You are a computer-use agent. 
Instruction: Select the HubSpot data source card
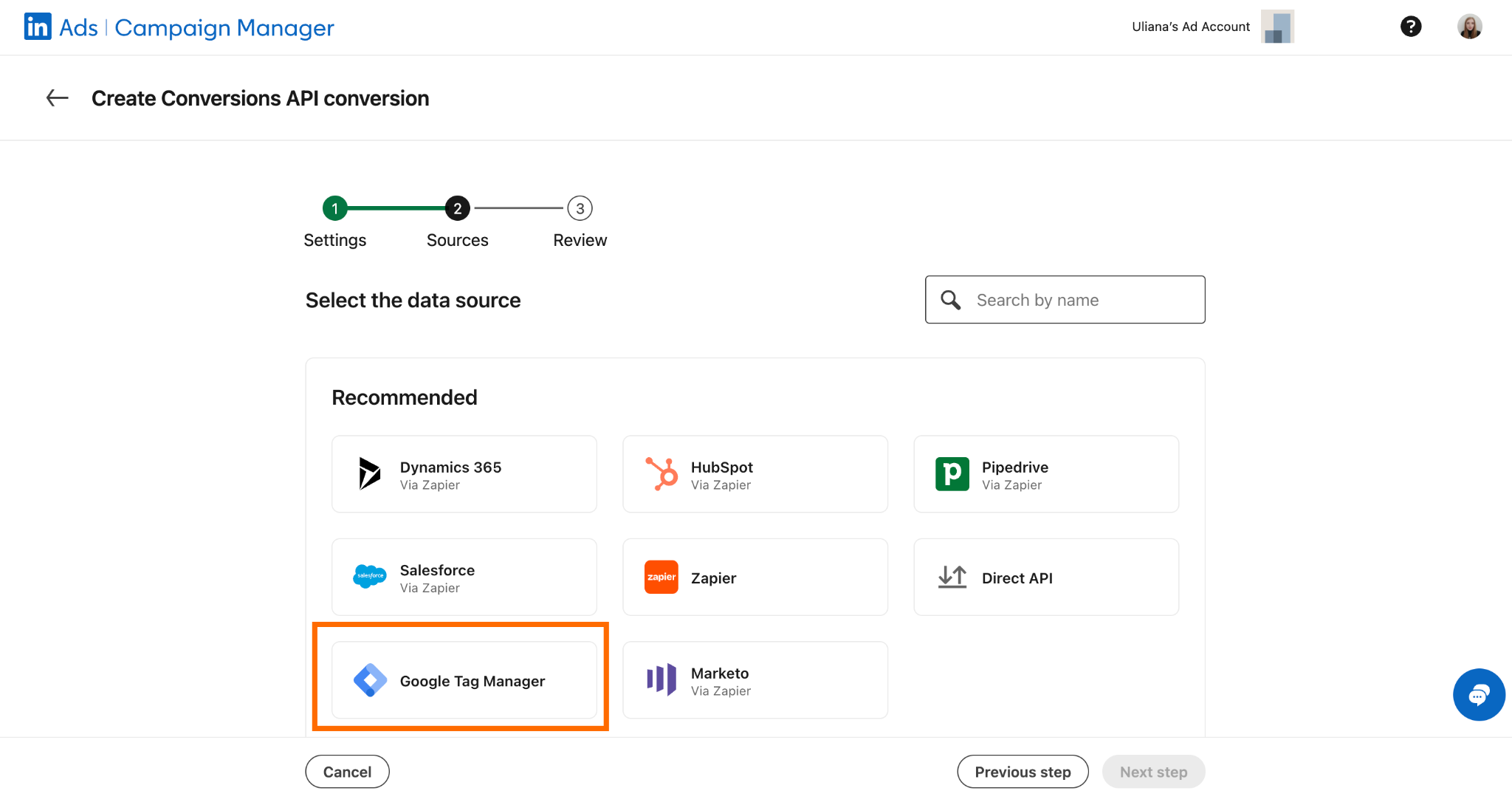755,474
